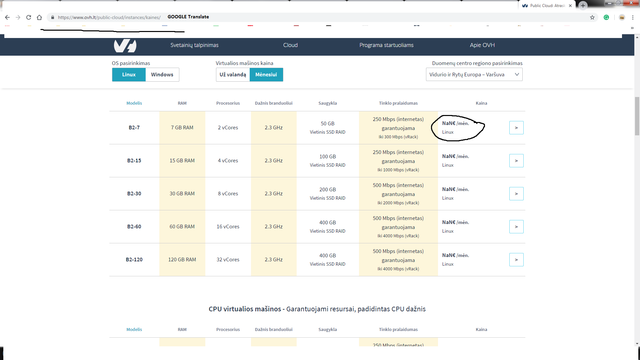This screenshot has height=360, width=640.
Task: Click the arrow button for B2-7
Action: click(x=516, y=128)
